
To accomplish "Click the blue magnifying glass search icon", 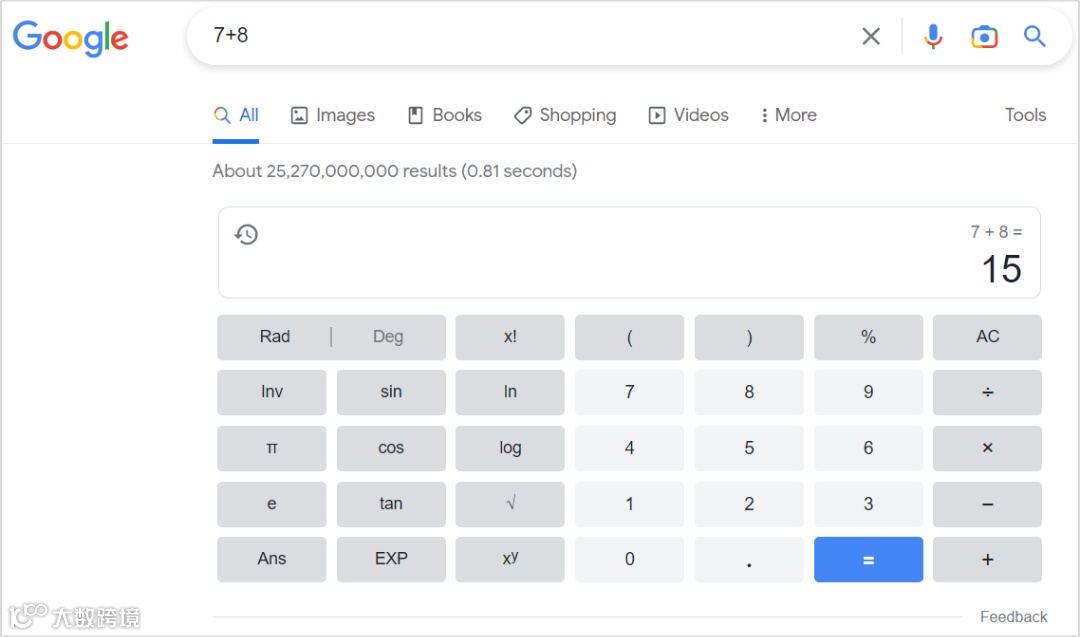I will click(1035, 37).
